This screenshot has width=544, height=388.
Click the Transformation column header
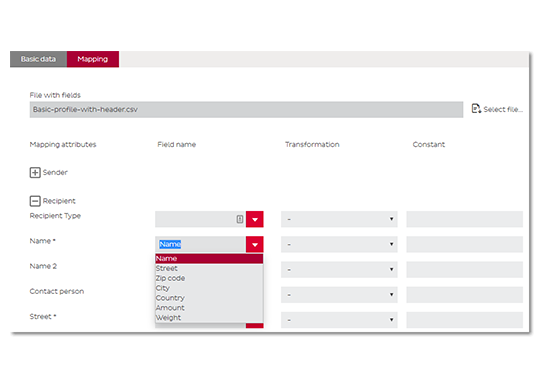312,144
